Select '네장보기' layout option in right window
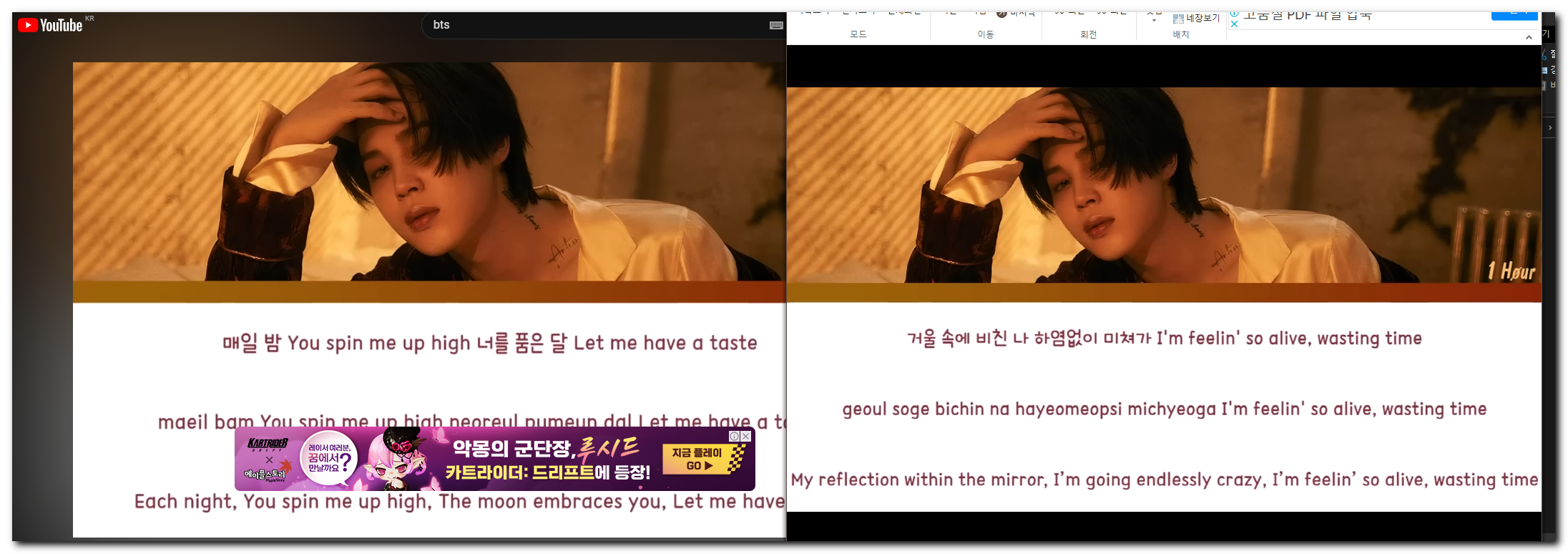Screen dimensions: 1568x554 [1197, 18]
